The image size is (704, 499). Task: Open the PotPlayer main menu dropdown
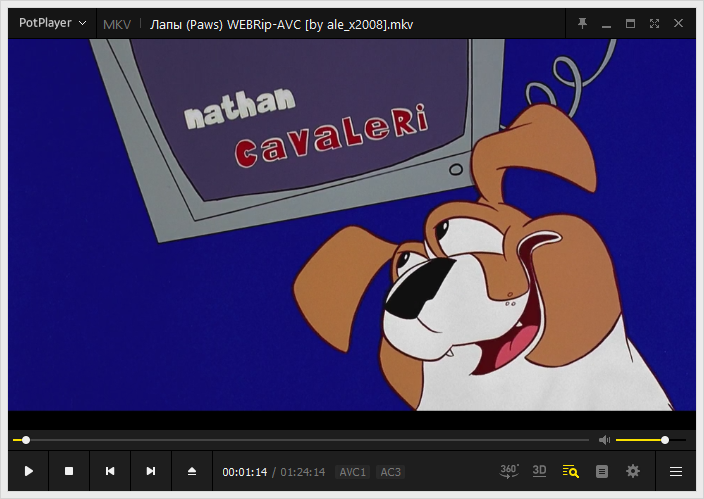coord(53,23)
